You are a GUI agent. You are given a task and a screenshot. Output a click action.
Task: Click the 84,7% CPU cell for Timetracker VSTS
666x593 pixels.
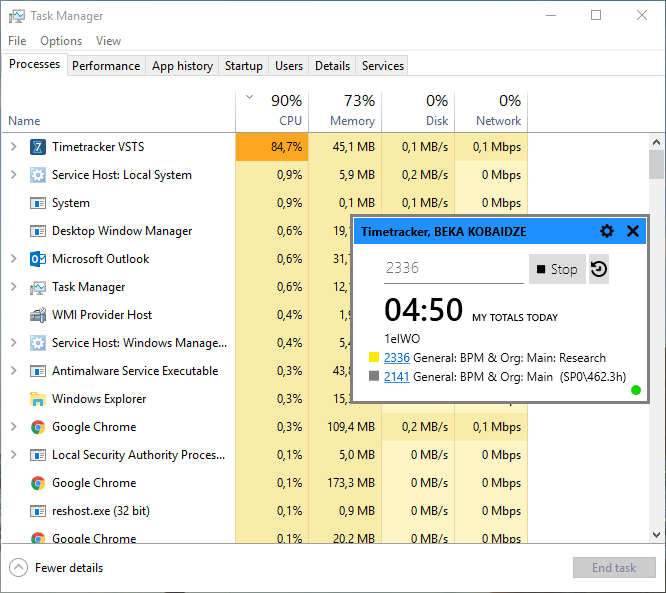pos(272,147)
